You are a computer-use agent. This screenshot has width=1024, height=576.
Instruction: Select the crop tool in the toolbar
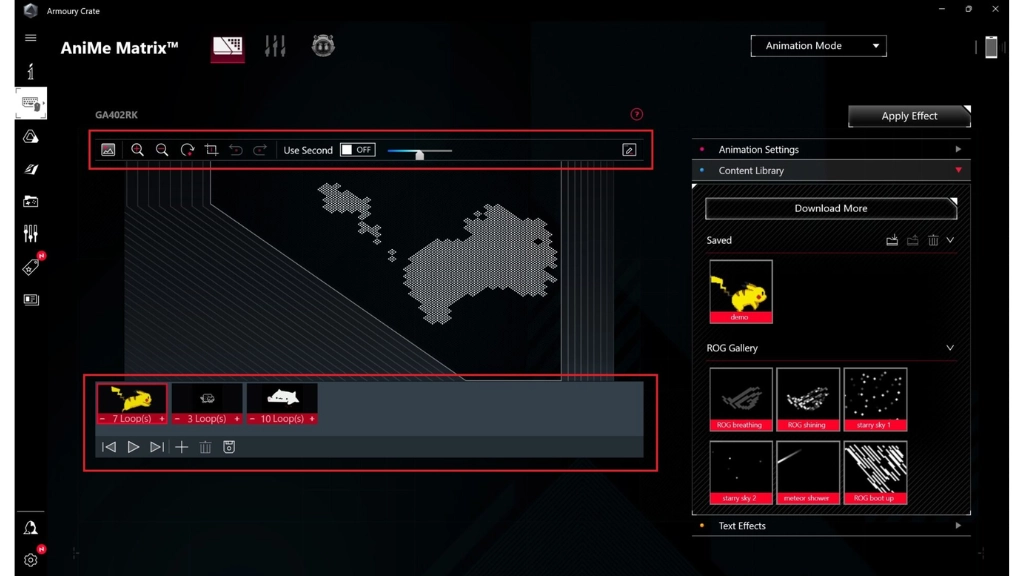(211, 150)
